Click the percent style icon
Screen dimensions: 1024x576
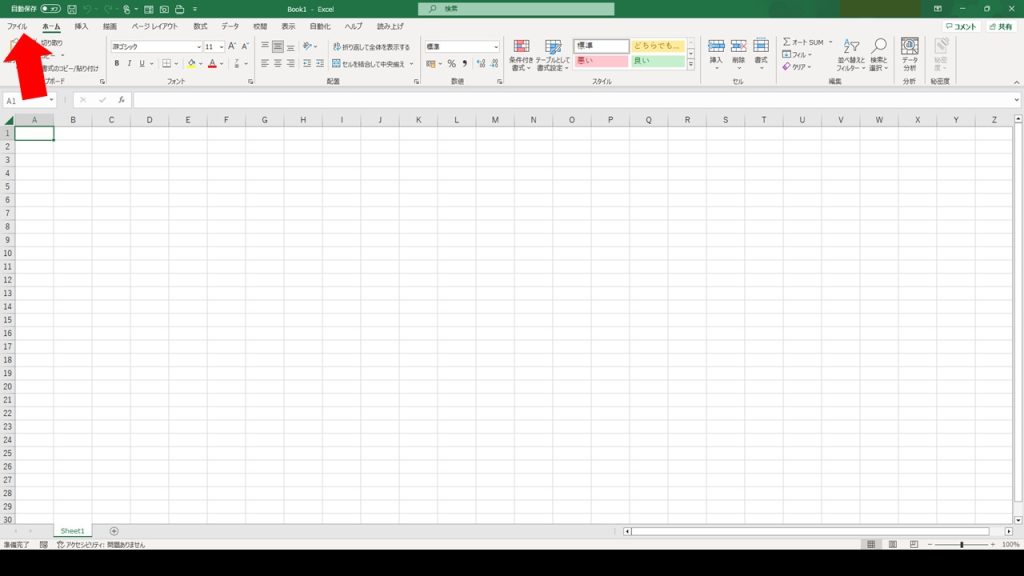coord(451,64)
